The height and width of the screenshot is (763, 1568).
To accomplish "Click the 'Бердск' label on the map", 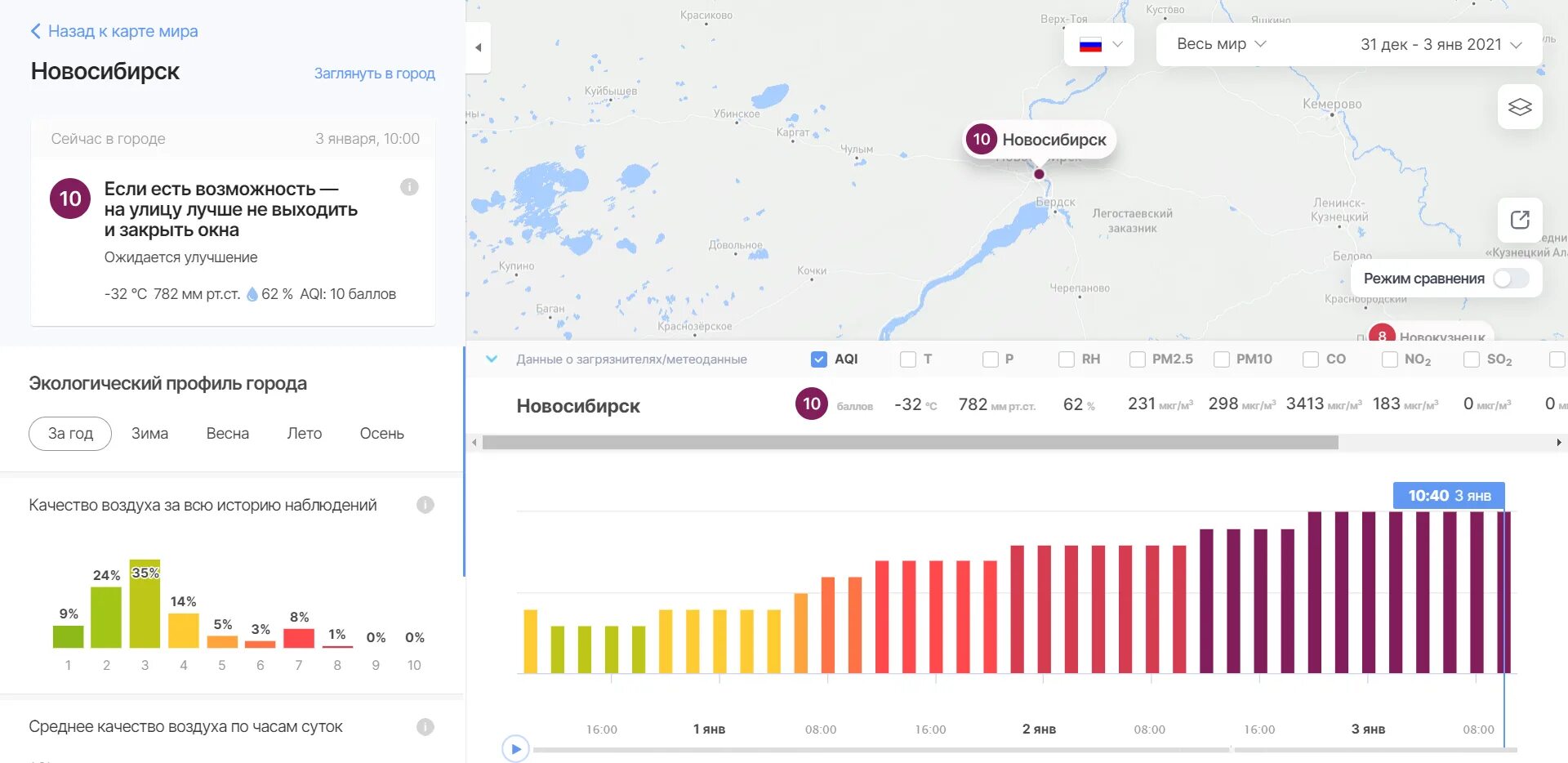I will [x=1055, y=202].
